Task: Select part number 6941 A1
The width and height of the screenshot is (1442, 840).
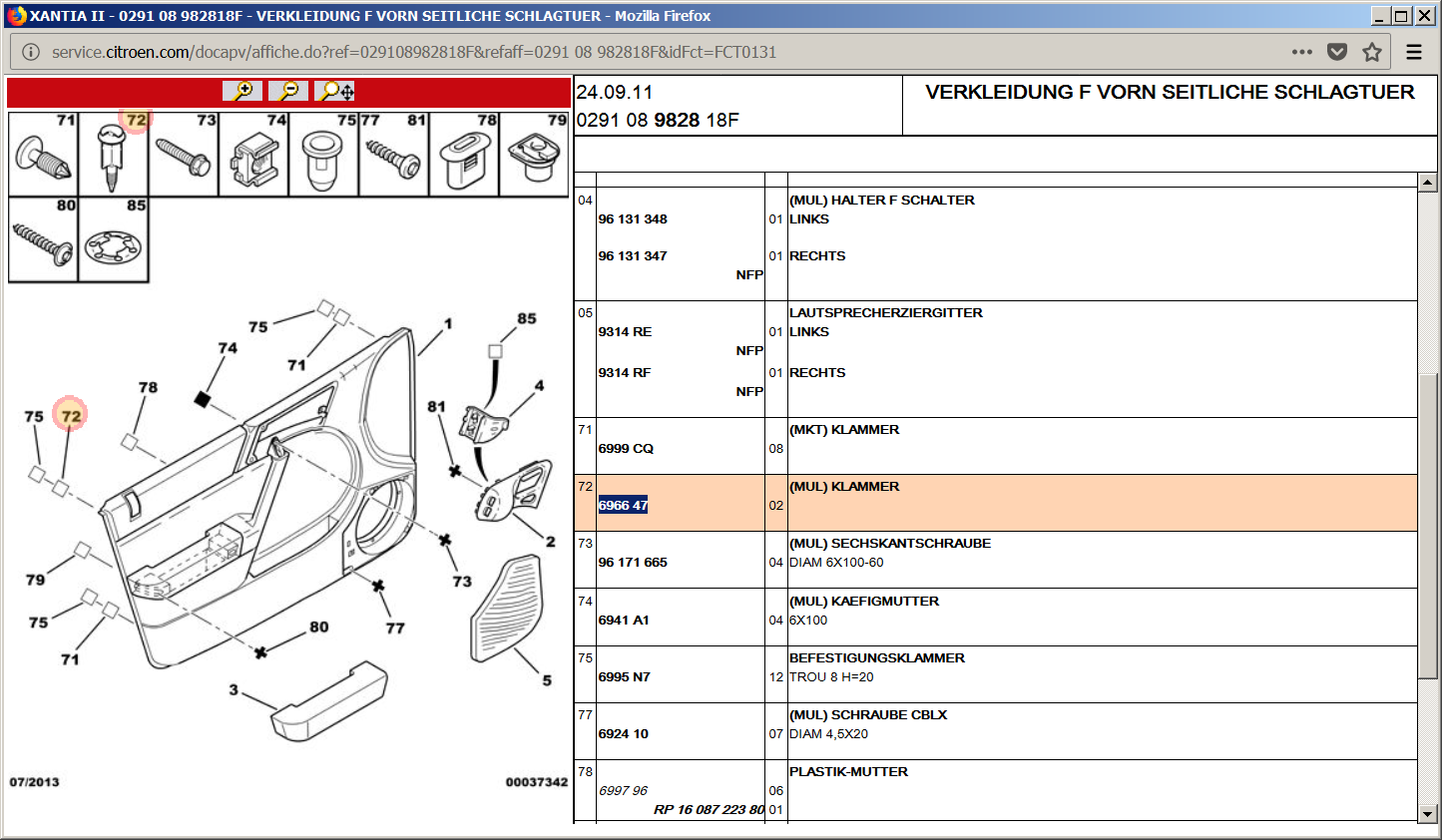Action: (x=624, y=621)
